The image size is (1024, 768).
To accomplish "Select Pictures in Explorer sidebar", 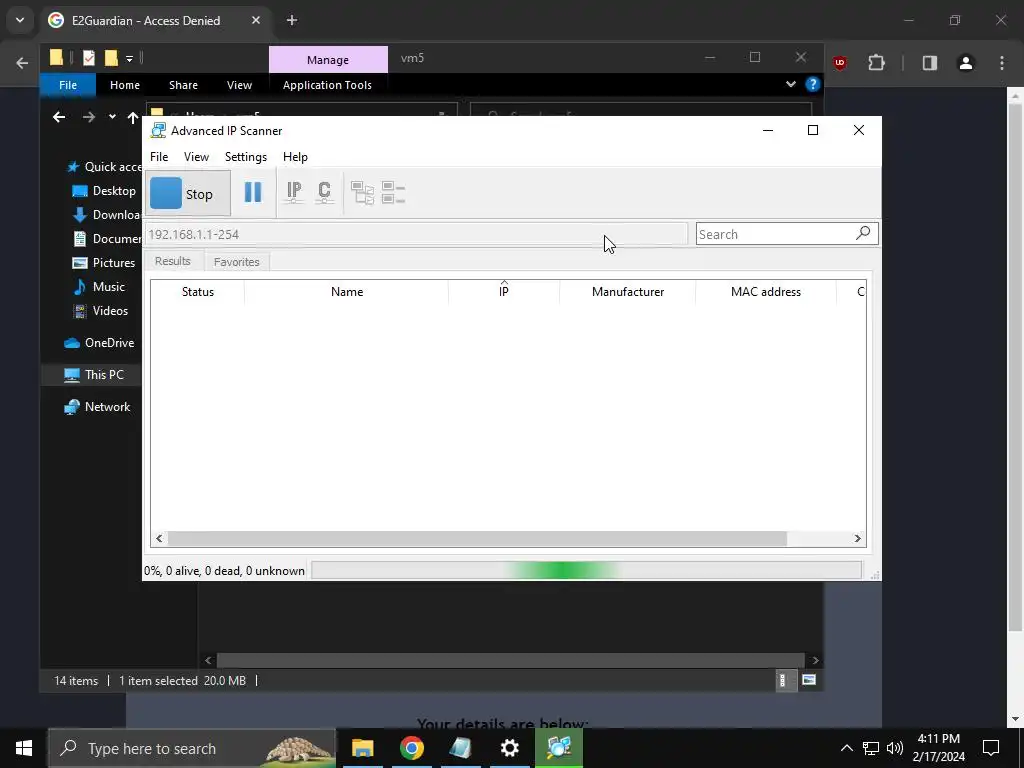I will (104, 263).
